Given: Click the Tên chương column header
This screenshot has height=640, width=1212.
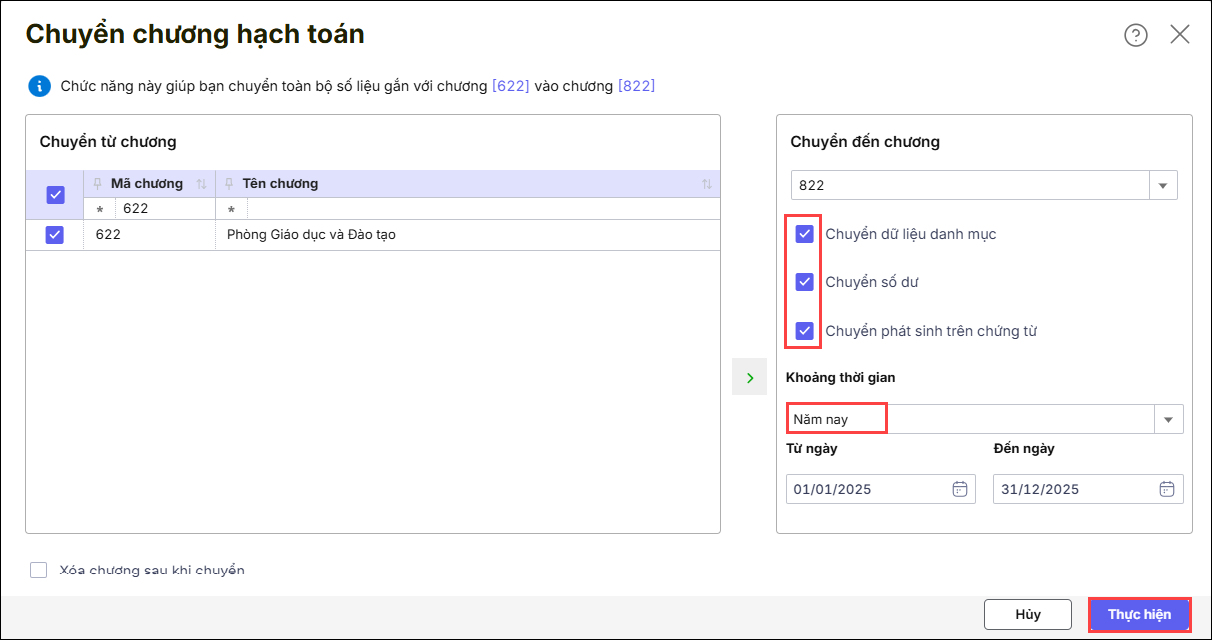Looking at the screenshot, I should pyautogui.click(x=280, y=184).
